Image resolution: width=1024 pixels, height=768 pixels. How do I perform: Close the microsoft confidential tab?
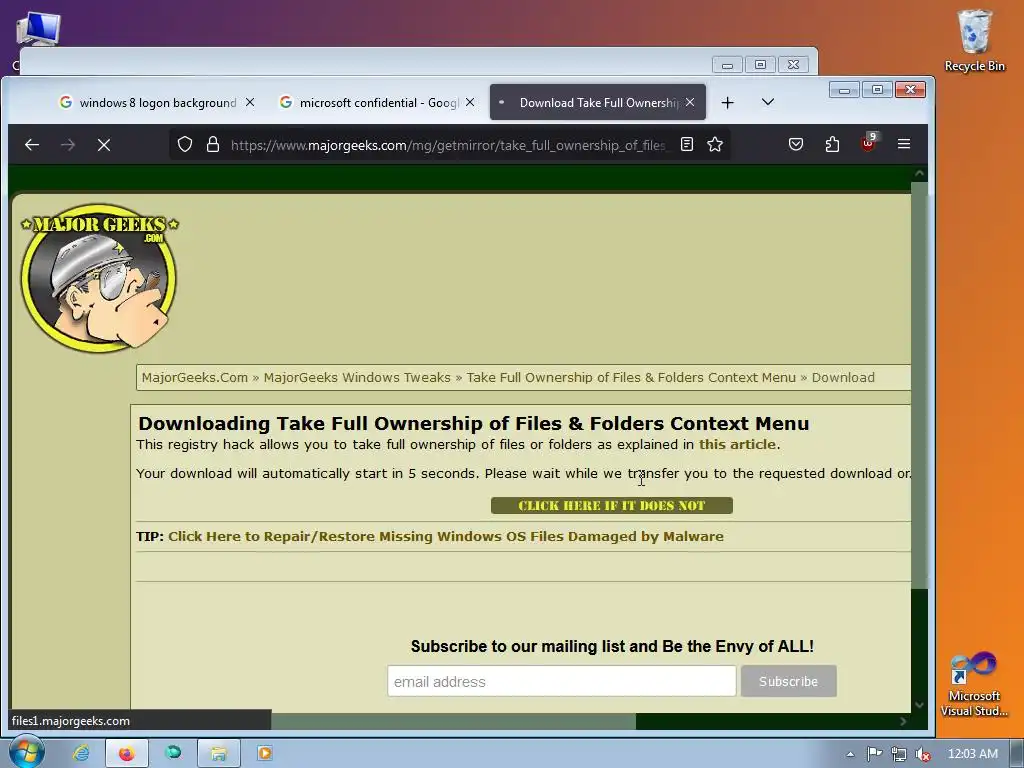coord(470,103)
